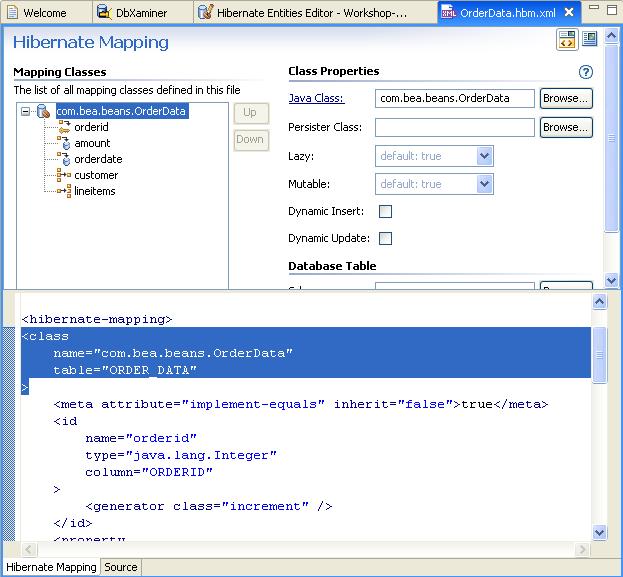
Task: Enable the Dynamic Update checkbox
Action: click(x=385, y=238)
